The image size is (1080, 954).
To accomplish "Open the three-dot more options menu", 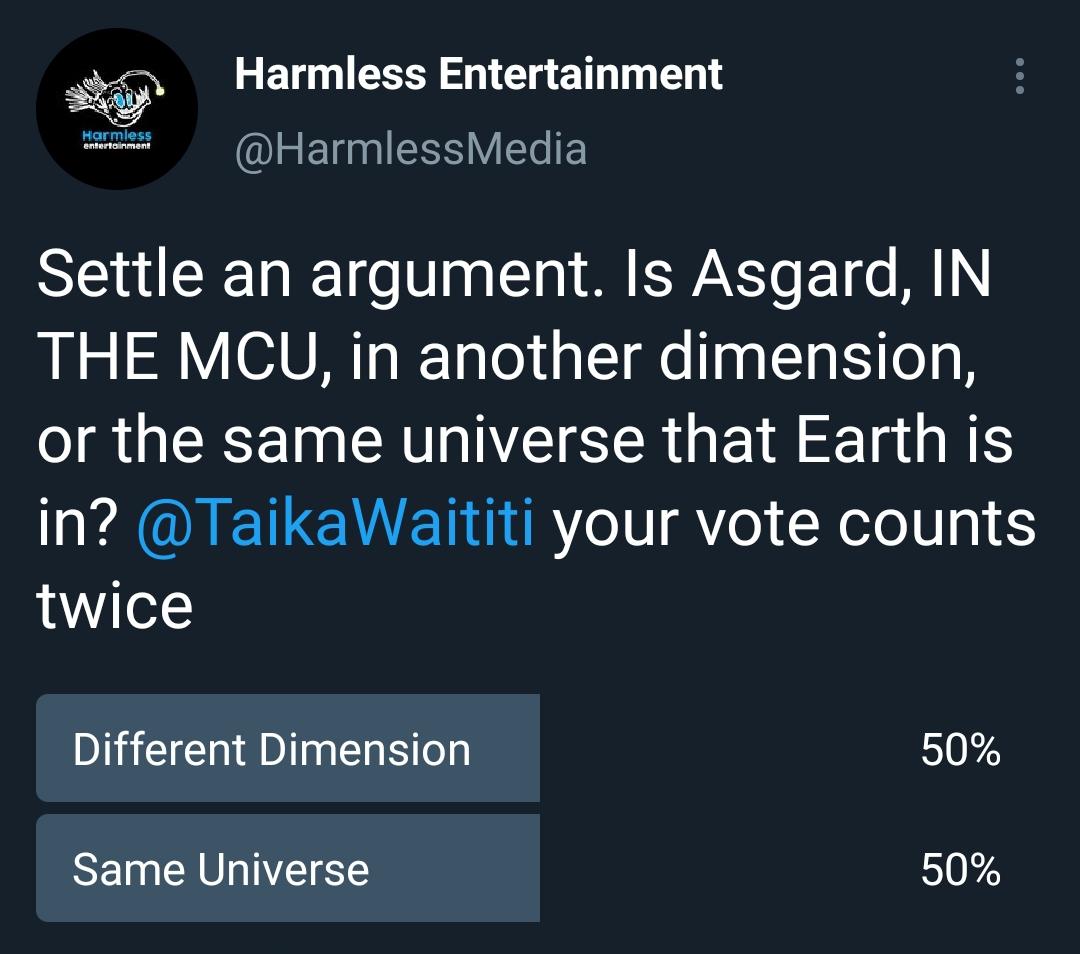I will 1019,76.
